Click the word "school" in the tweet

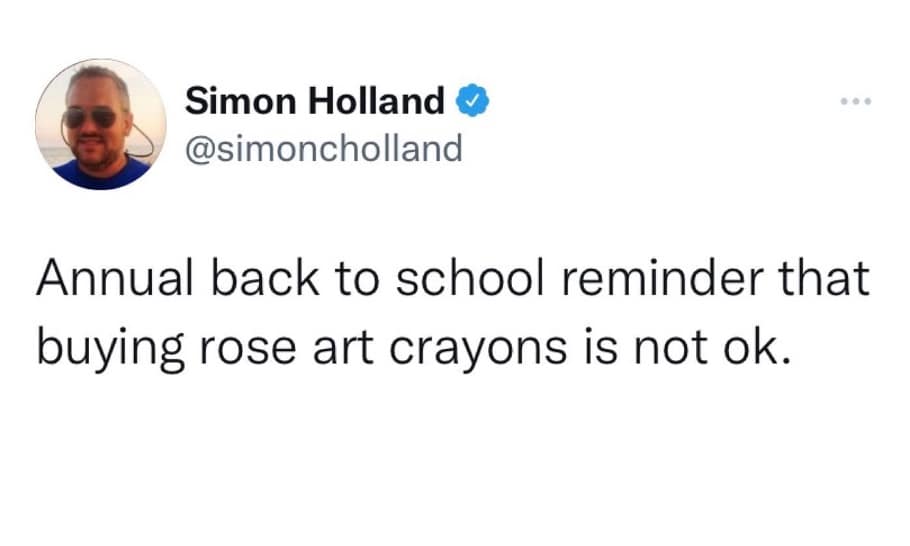coord(463,279)
